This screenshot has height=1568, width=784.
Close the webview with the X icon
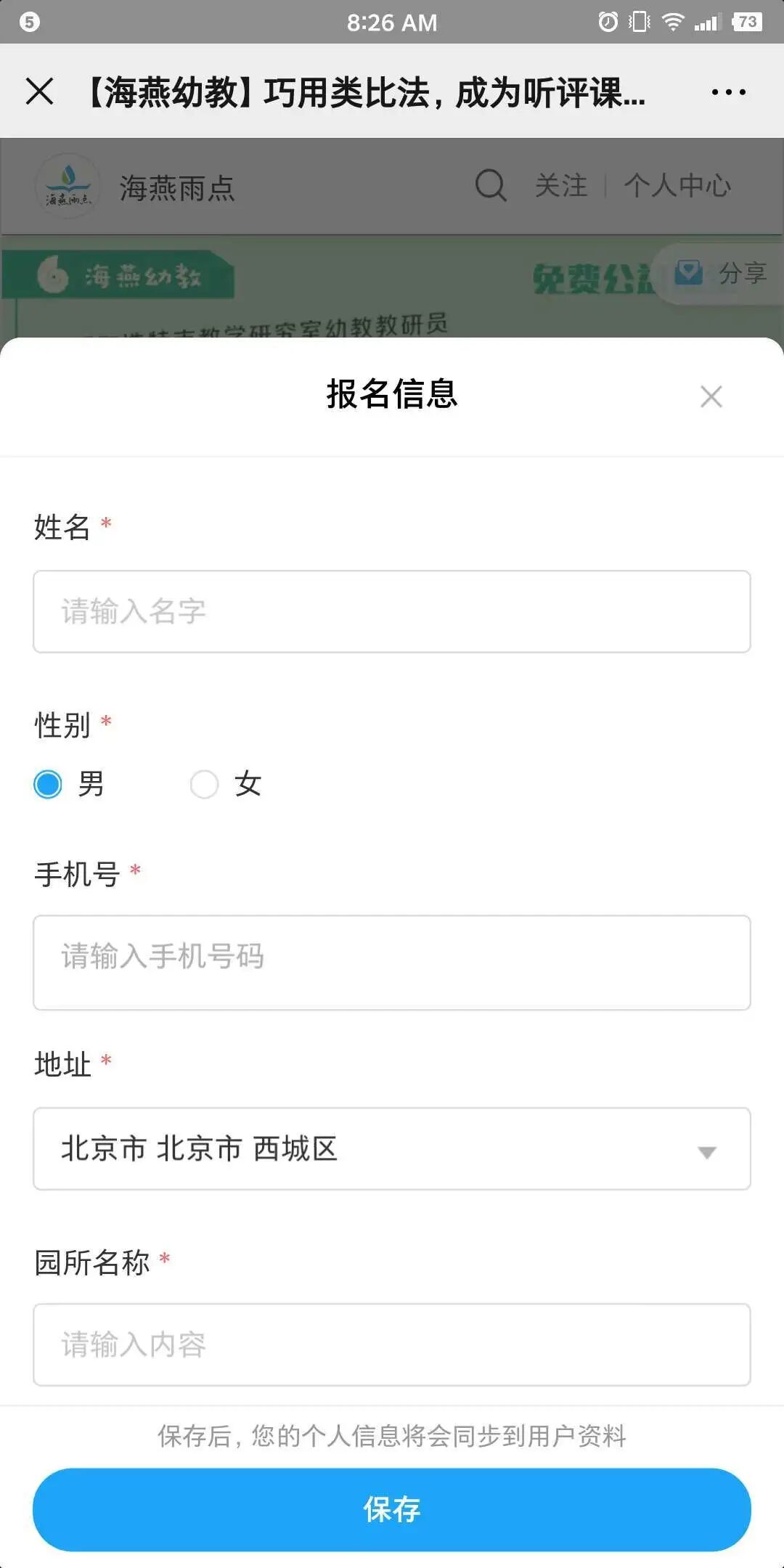point(39,91)
